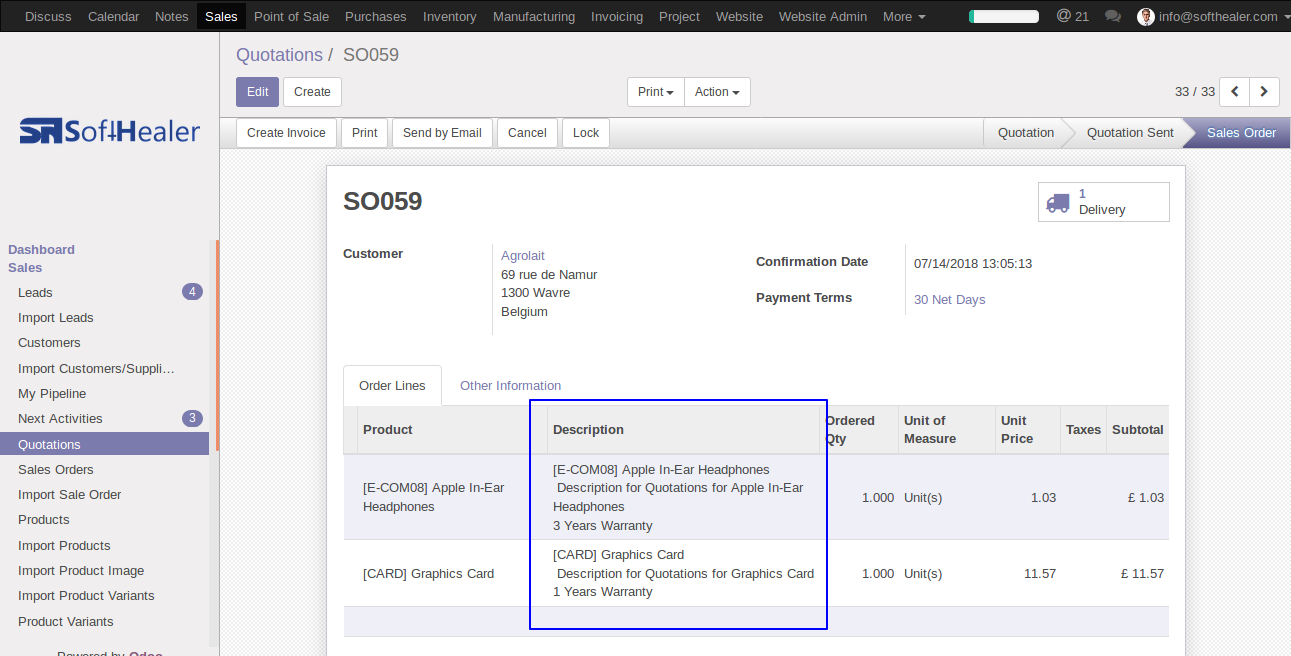Open Agrolait customer link
This screenshot has height=656, width=1291.
(523, 256)
